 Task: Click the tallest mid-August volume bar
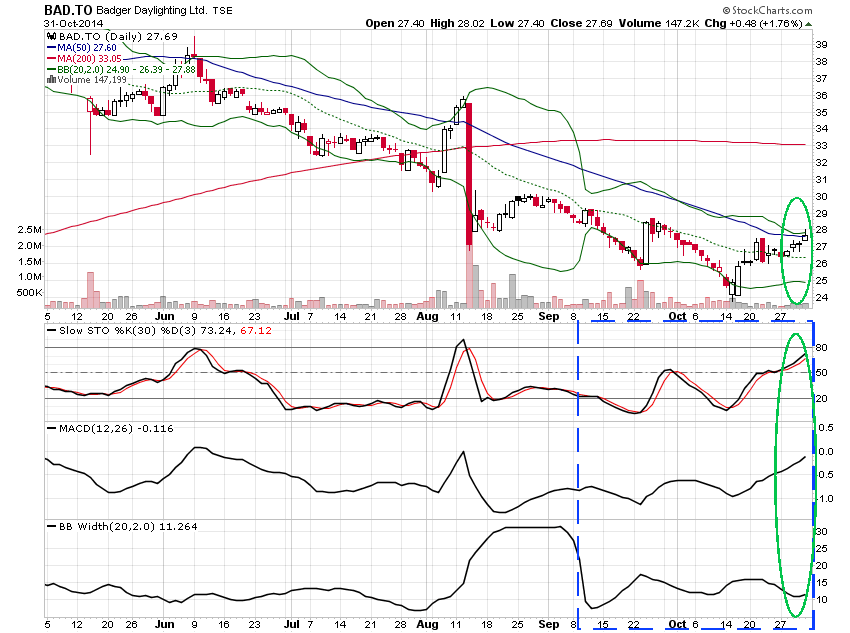pyautogui.click(x=469, y=276)
